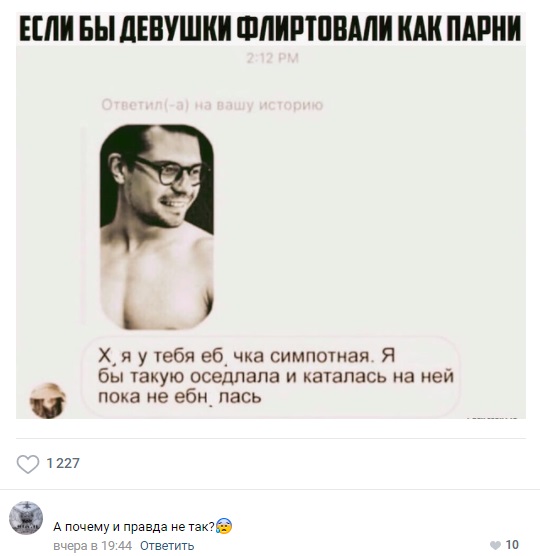Like the post with the heart icon
This screenshot has width=540, height=556.
point(28,463)
